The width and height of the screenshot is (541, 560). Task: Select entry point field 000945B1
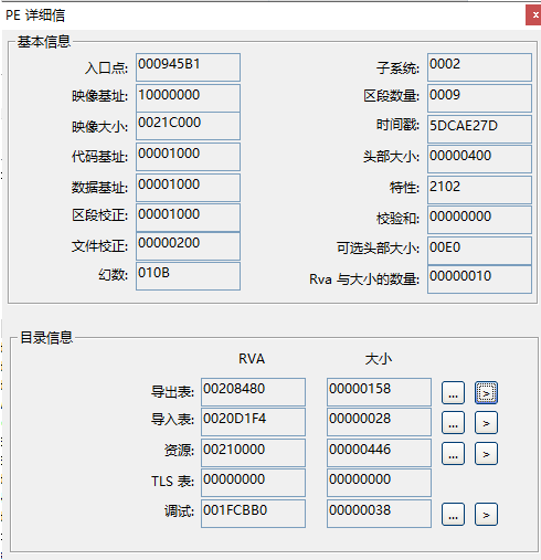(188, 68)
